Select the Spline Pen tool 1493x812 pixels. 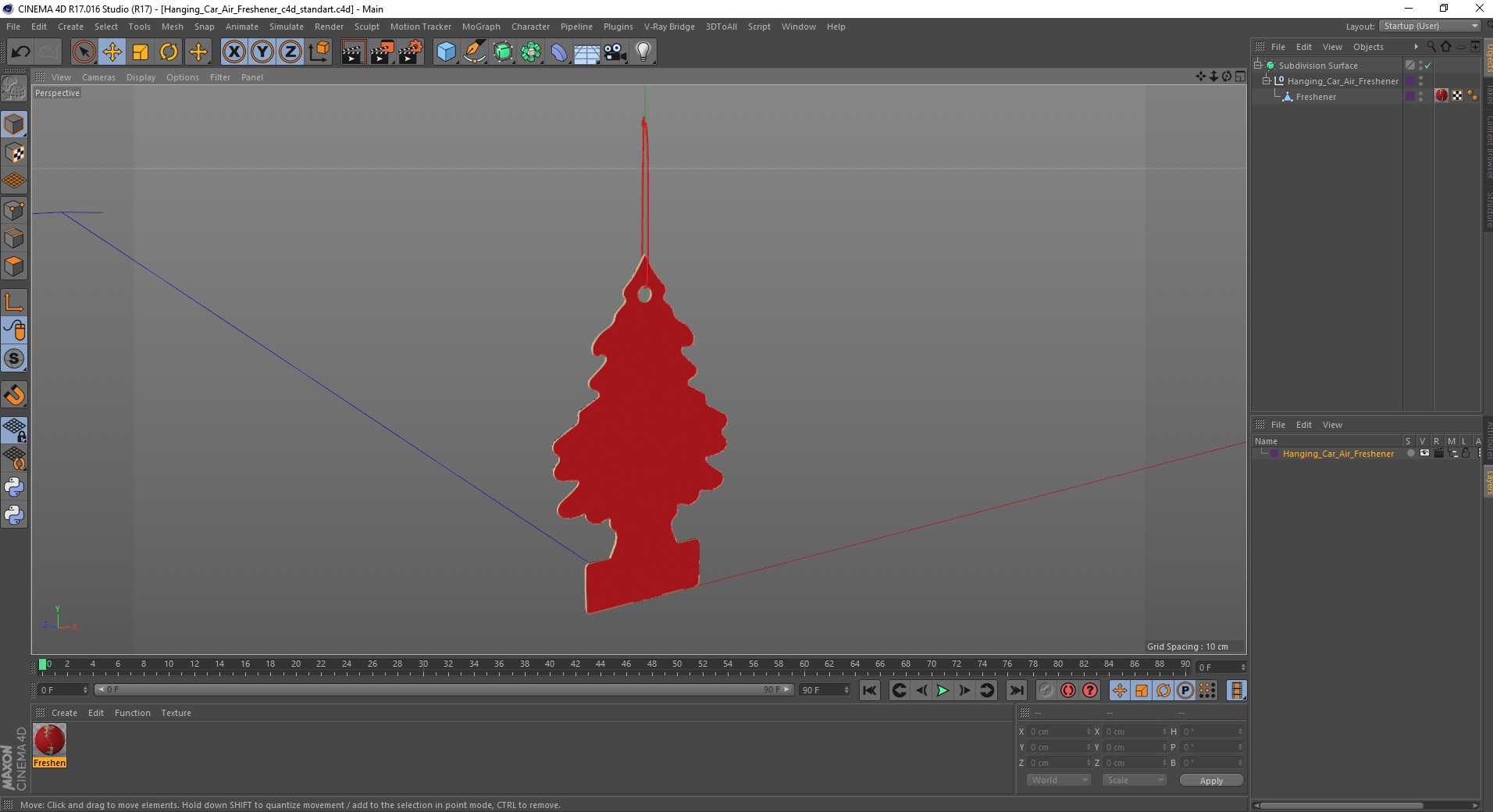(474, 52)
